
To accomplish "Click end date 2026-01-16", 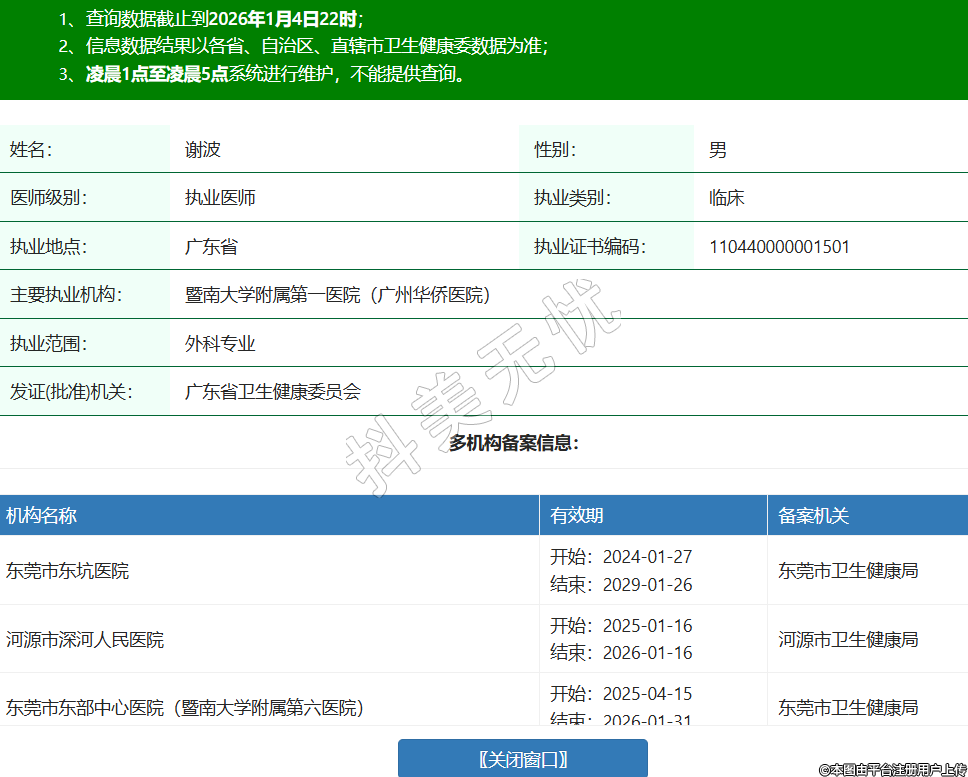I will tap(647, 653).
